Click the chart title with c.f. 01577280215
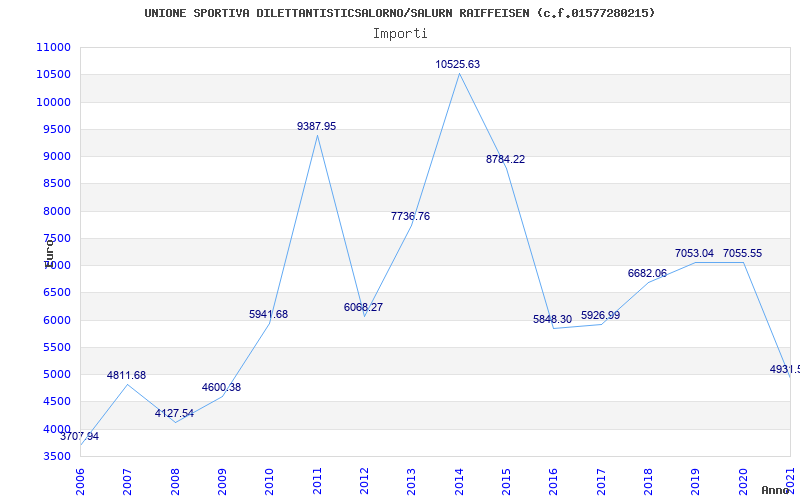This screenshot has height=500, width=800. coord(399,13)
